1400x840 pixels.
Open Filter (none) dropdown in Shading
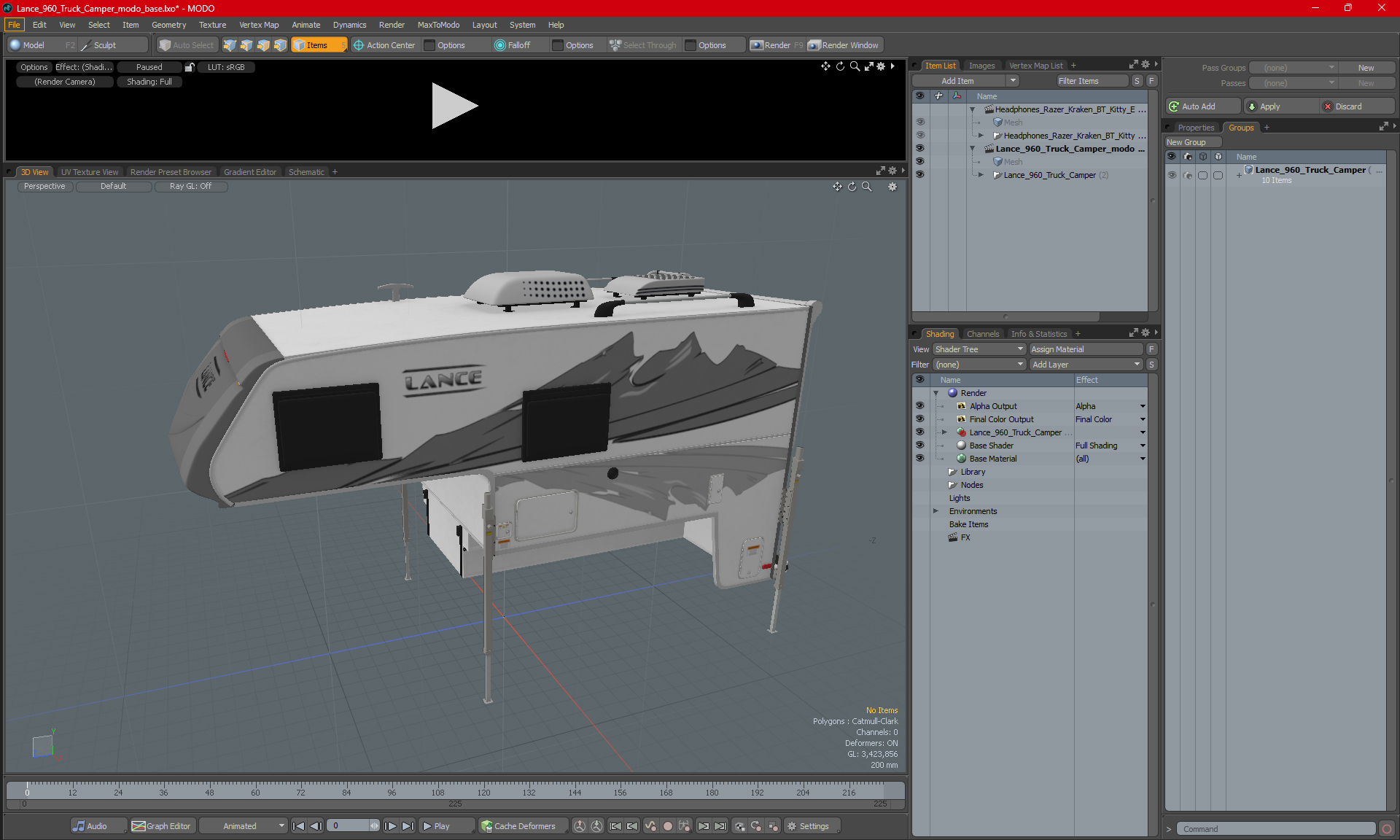pos(979,365)
